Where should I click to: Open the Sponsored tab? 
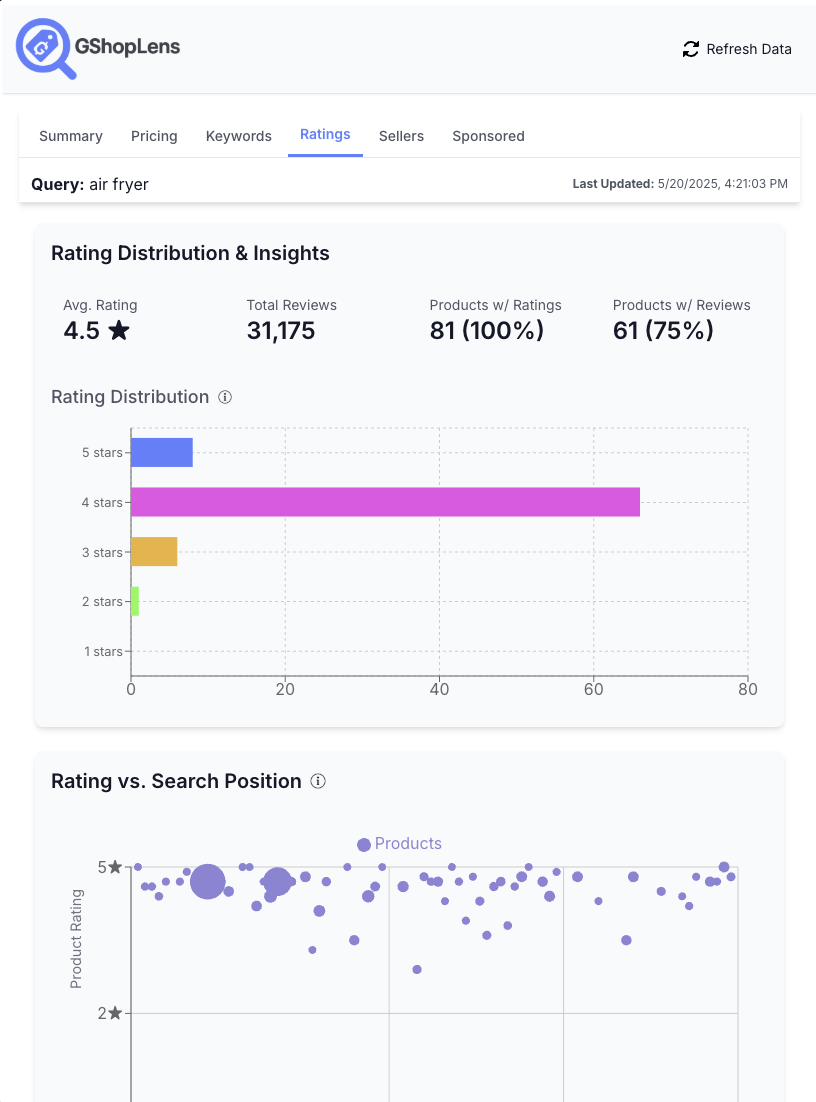click(488, 136)
